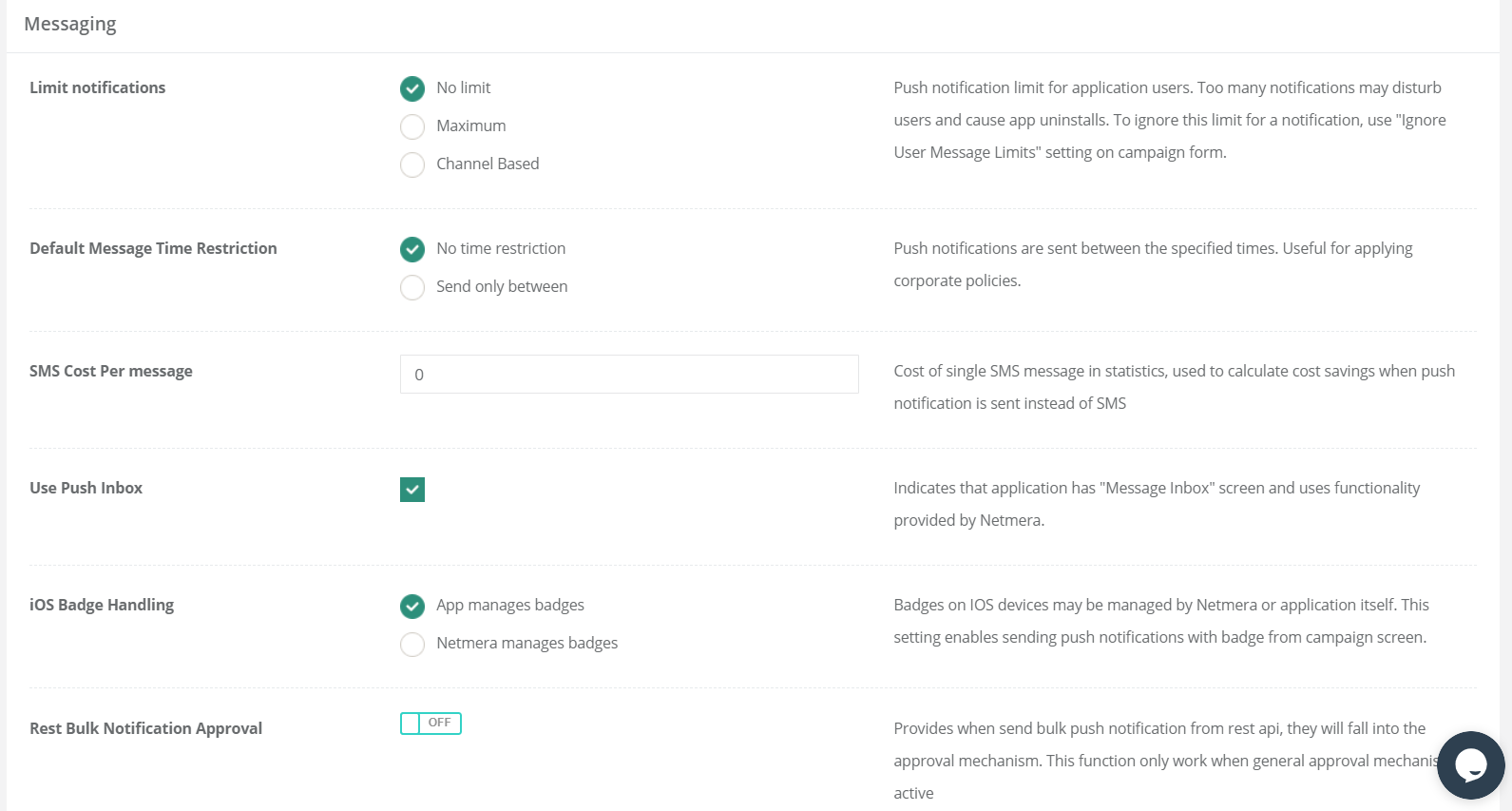Screen dimensions: 1512x811
Task: Select App manages badges option
Action: pos(412,606)
